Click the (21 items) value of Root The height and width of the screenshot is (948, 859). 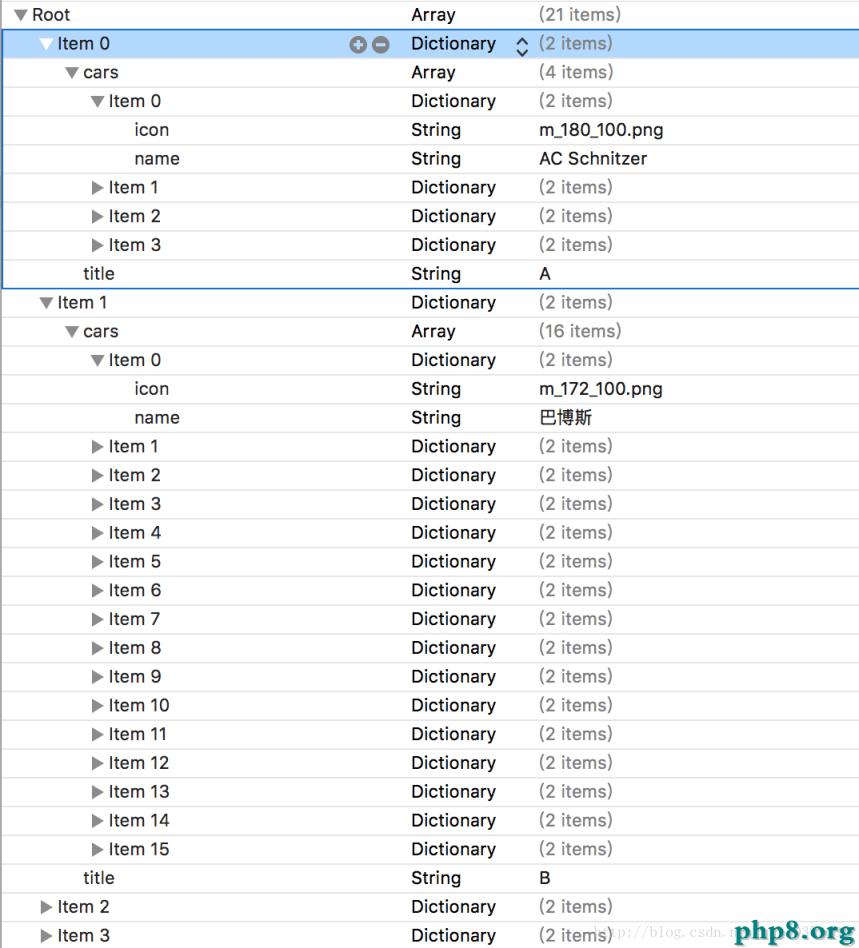click(x=580, y=15)
